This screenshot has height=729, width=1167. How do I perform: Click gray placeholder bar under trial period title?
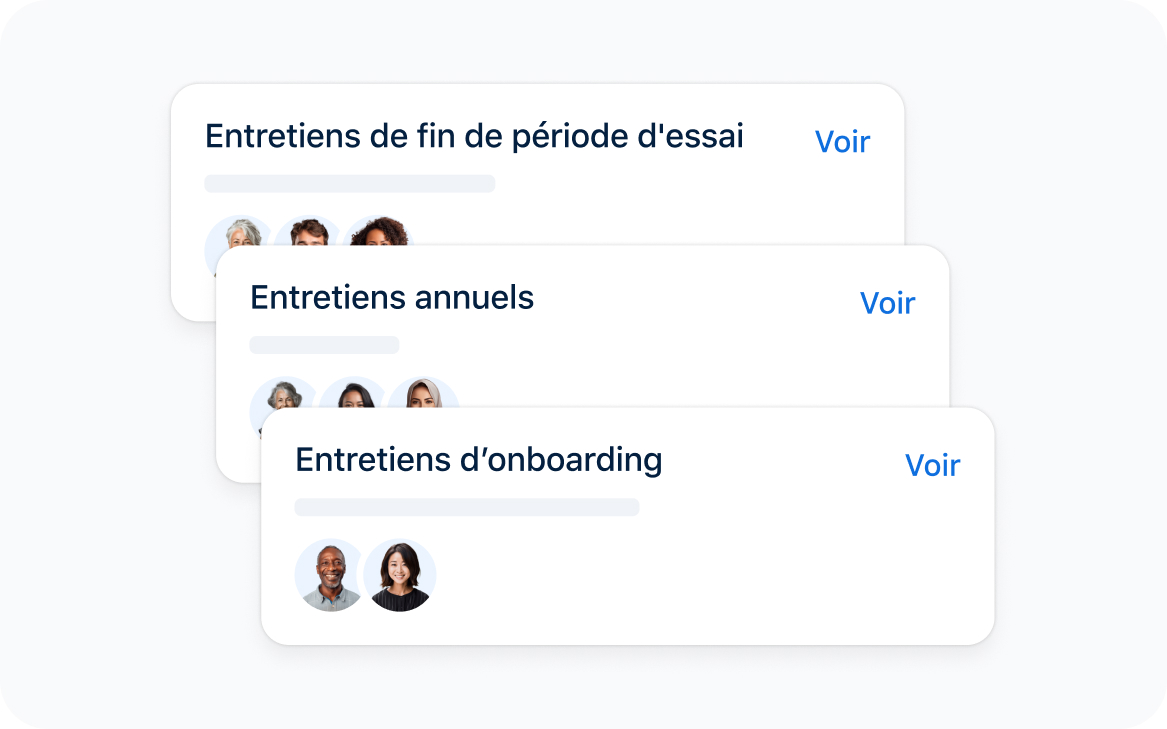350,184
